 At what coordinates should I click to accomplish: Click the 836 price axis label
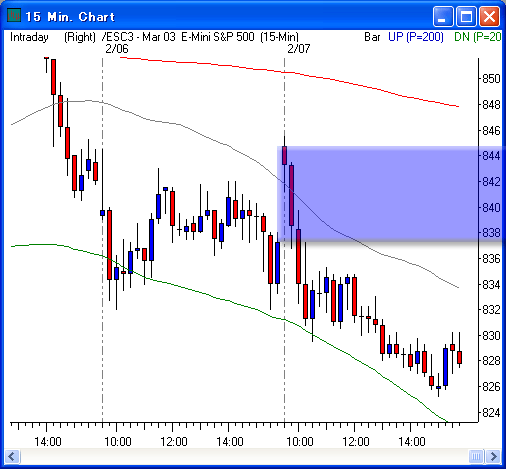click(x=492, y=259)
